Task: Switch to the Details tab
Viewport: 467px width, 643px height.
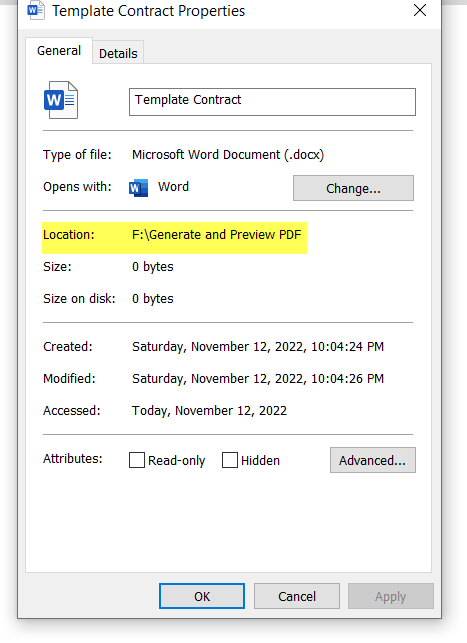Action: [118, 53]
